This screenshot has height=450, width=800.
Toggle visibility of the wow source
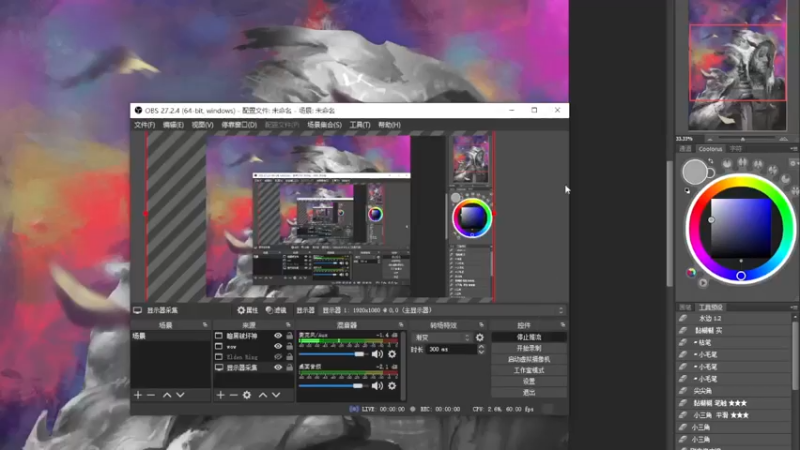(x=278, y=346)
